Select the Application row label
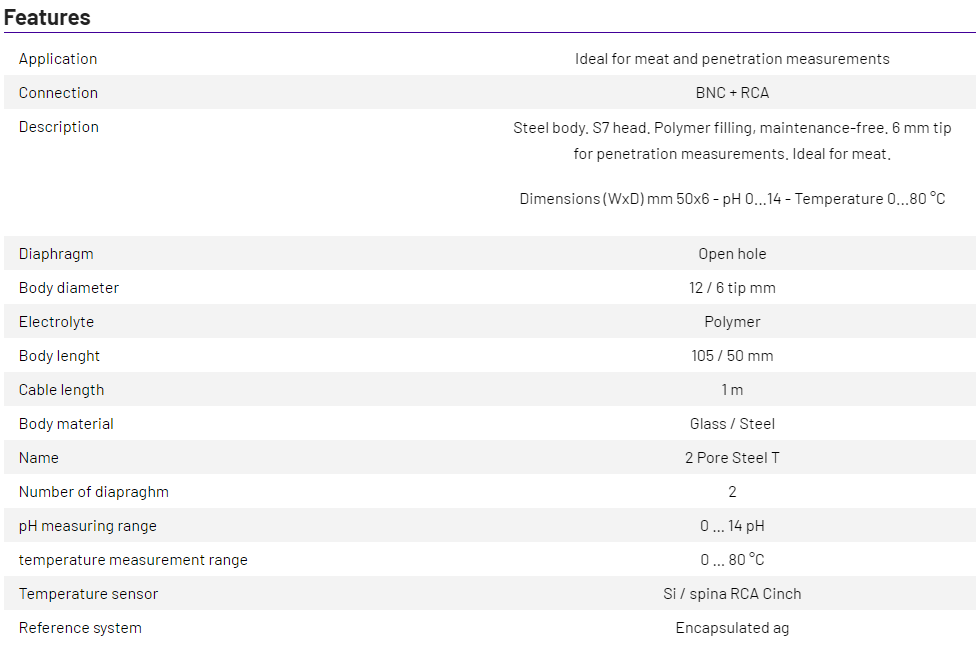 click(x=58, y=59)
